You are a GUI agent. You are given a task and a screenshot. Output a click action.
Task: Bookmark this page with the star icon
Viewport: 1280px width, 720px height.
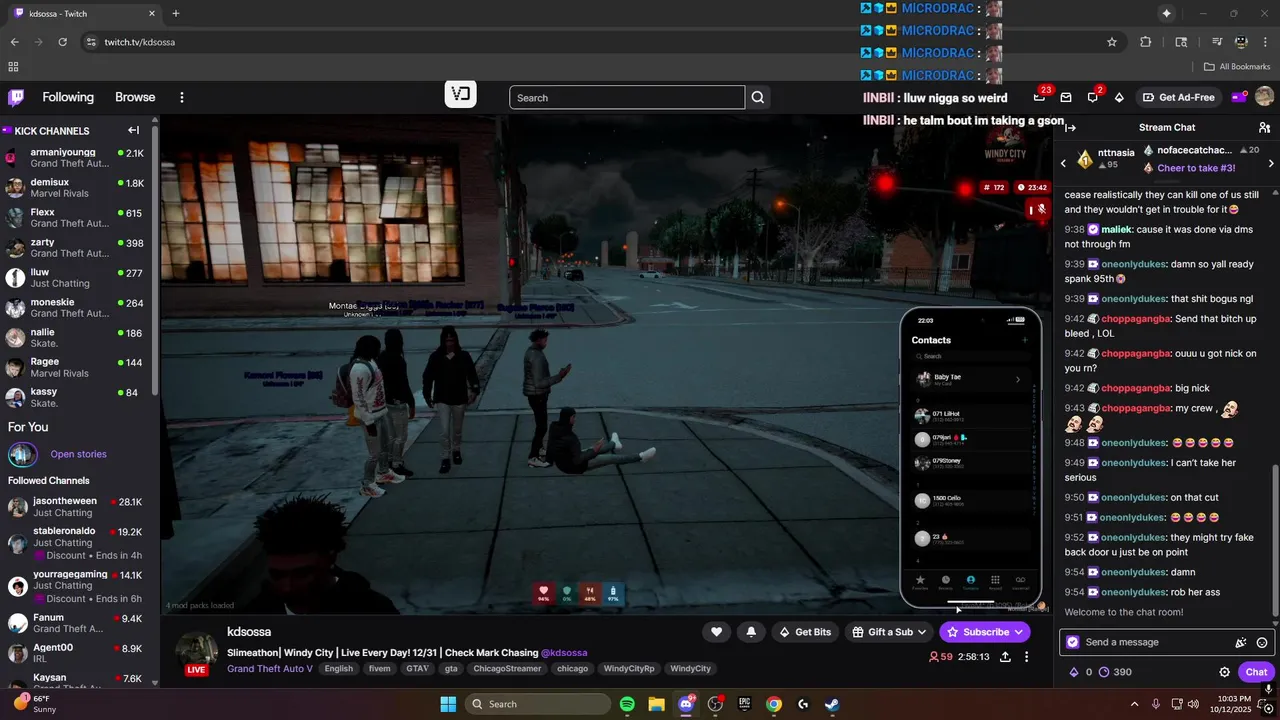pyautogui.click(x=1111, y=42)
